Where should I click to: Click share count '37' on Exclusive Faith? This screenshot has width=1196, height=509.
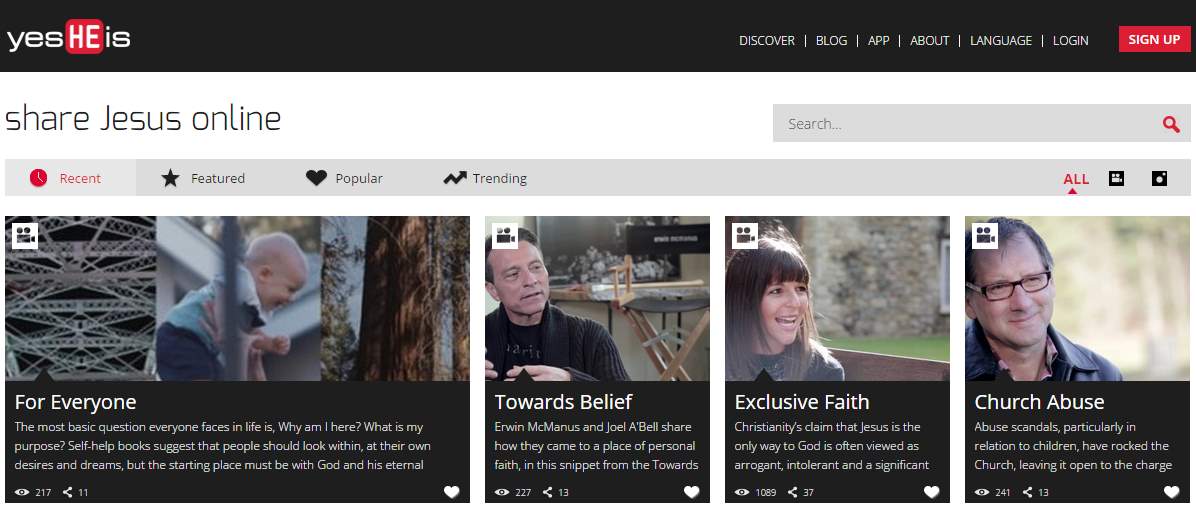(x=809, y=493)
